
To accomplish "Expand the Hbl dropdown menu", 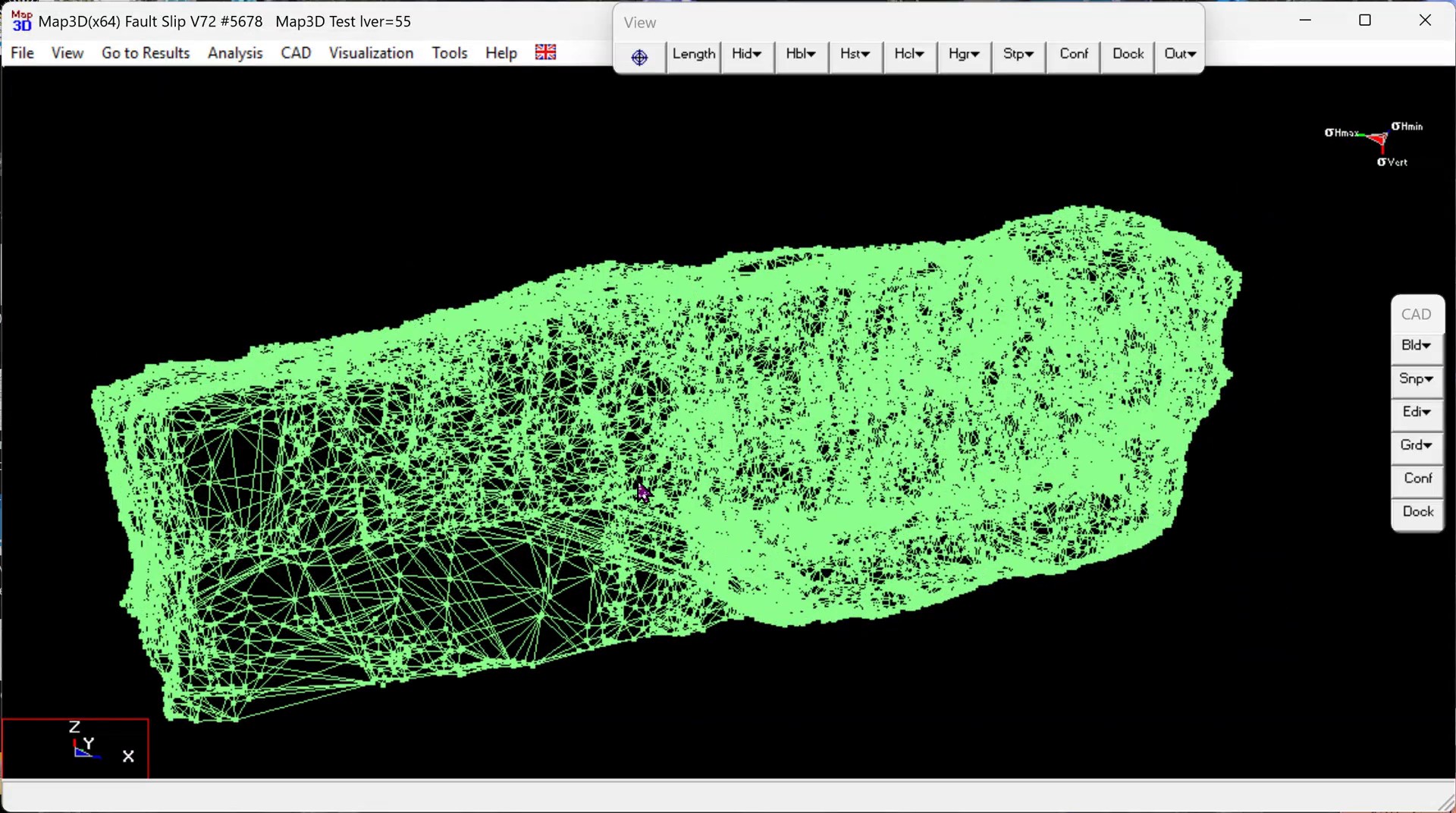I will 801,55.
